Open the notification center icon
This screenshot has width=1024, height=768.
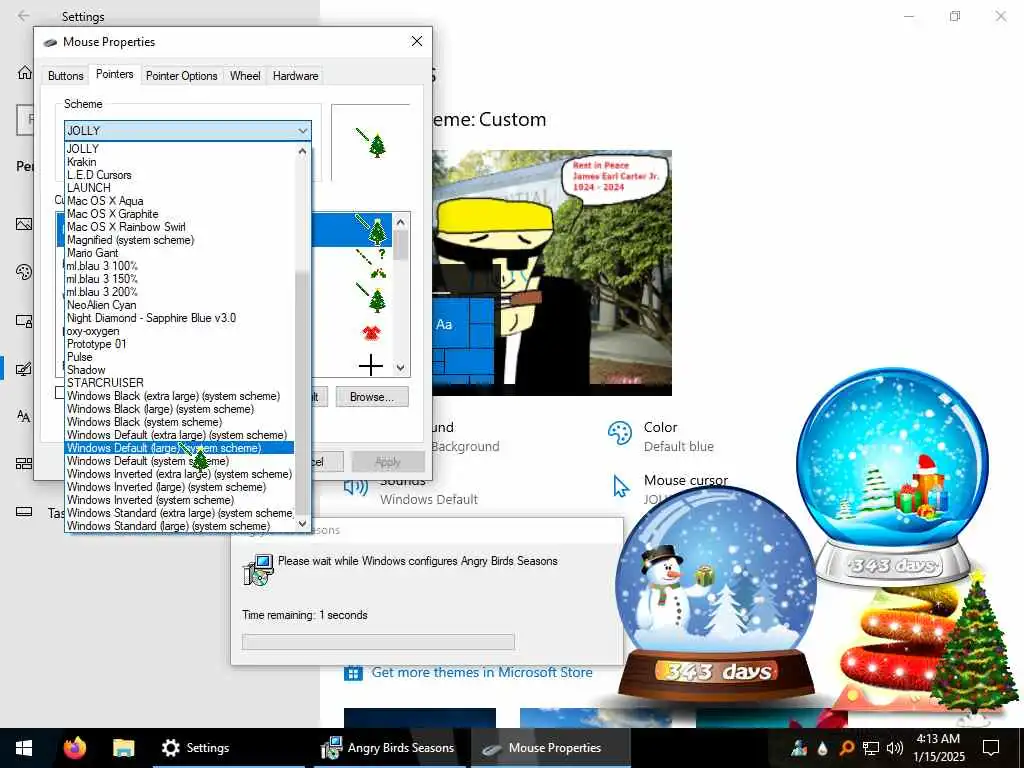pyautogui.click(x=991, y=748)
